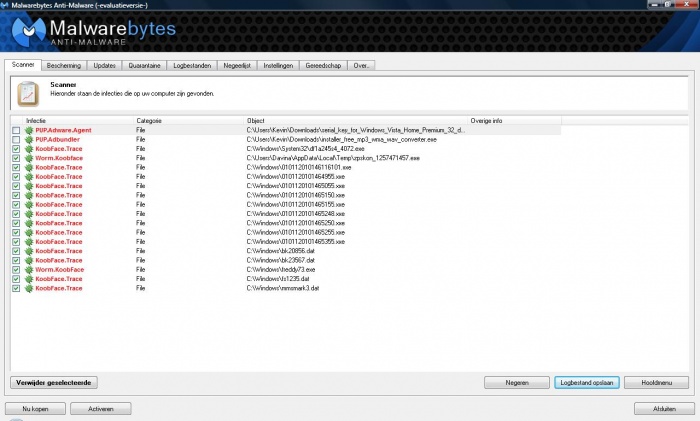Click bug icon for 0101120101464955.exe row
Screen dimensions: 700x421
tap(29, 177)
